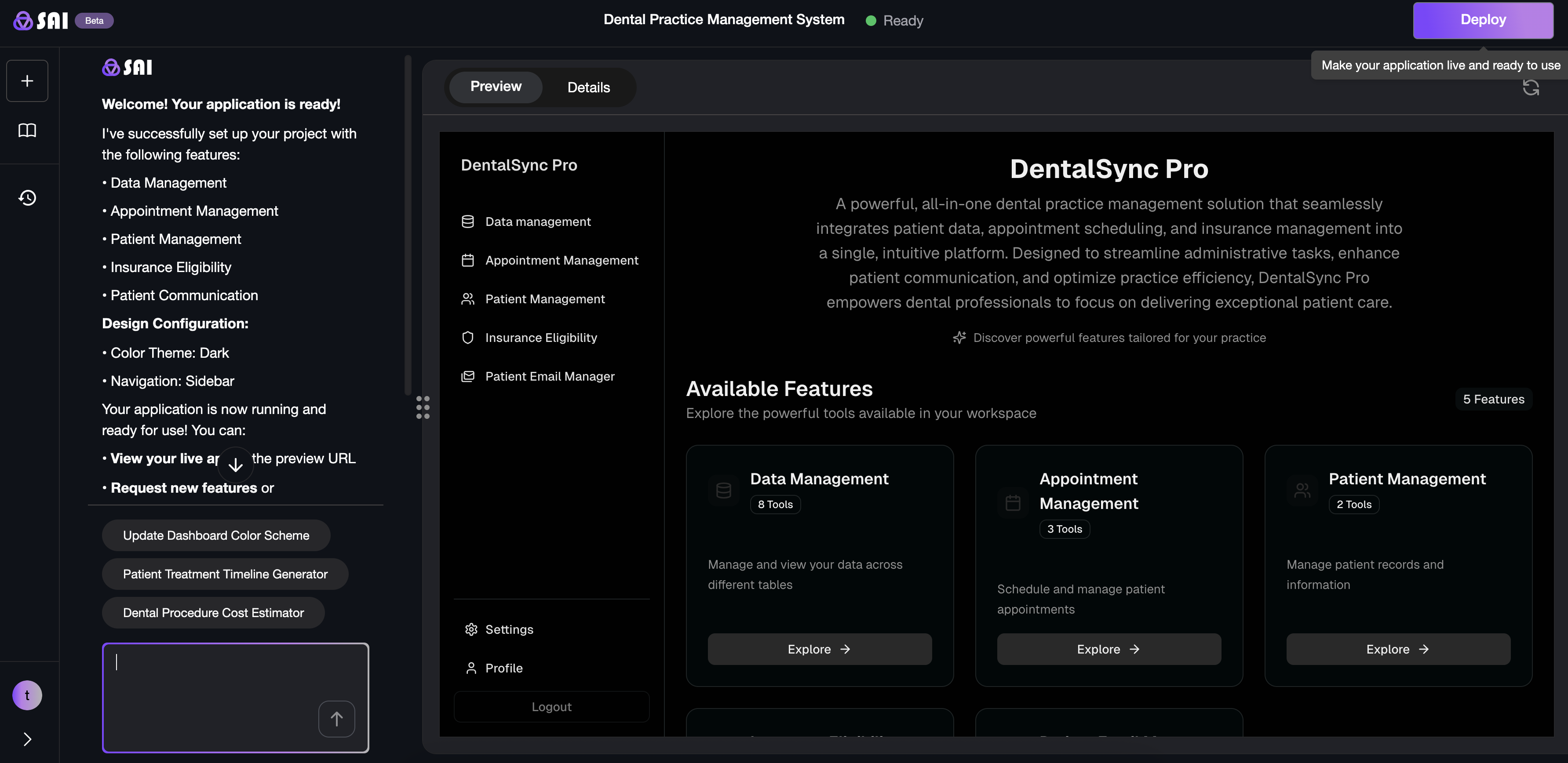Click the chat panel scrollbar

pos(408,225)
